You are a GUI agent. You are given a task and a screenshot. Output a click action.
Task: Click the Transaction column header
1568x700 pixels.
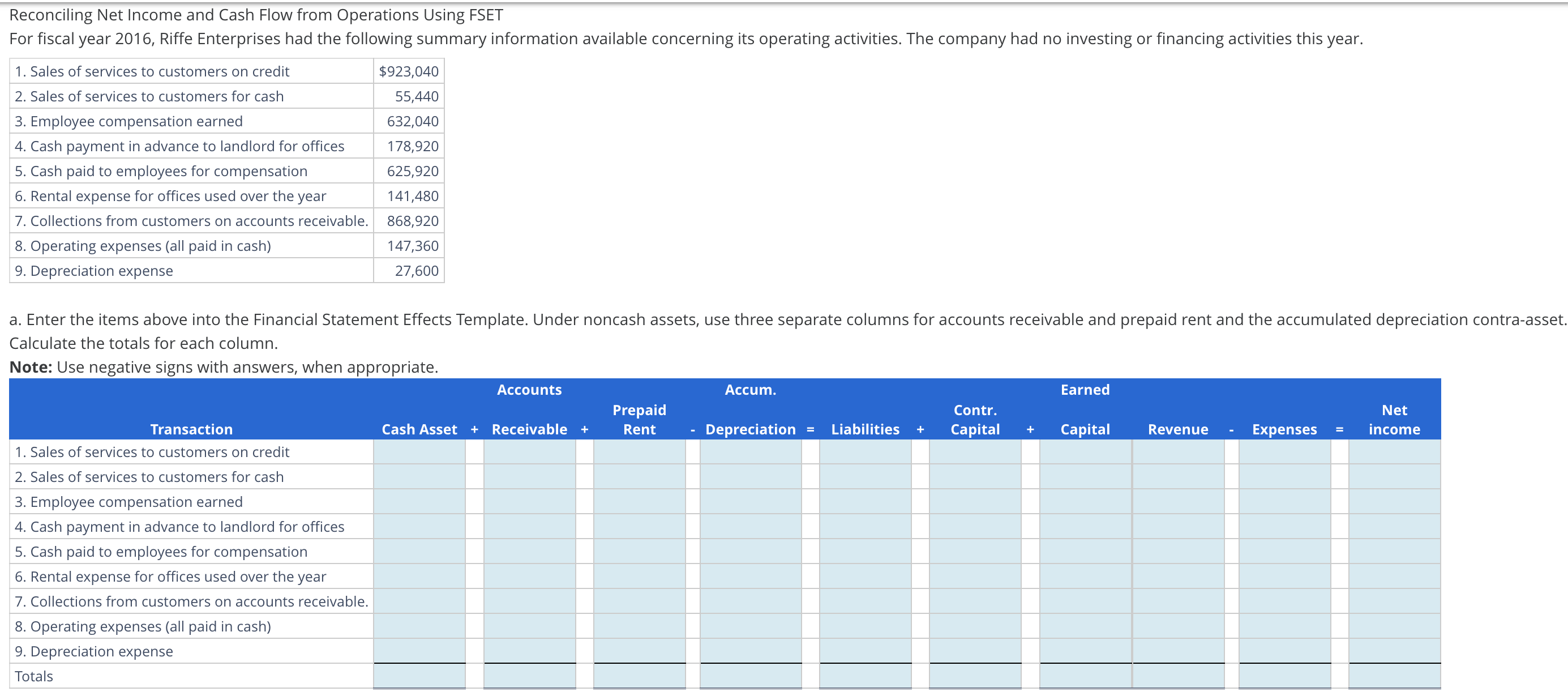[191, 429]
